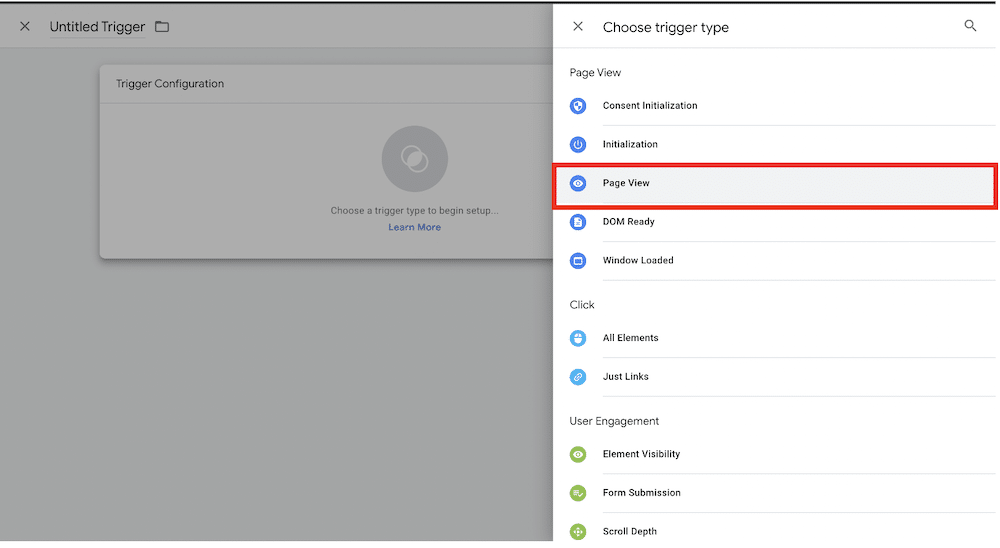Click the 'Choose trigger type' panel title
Viewport: 1000px width, 548px height.
click(x=666, y=27)
